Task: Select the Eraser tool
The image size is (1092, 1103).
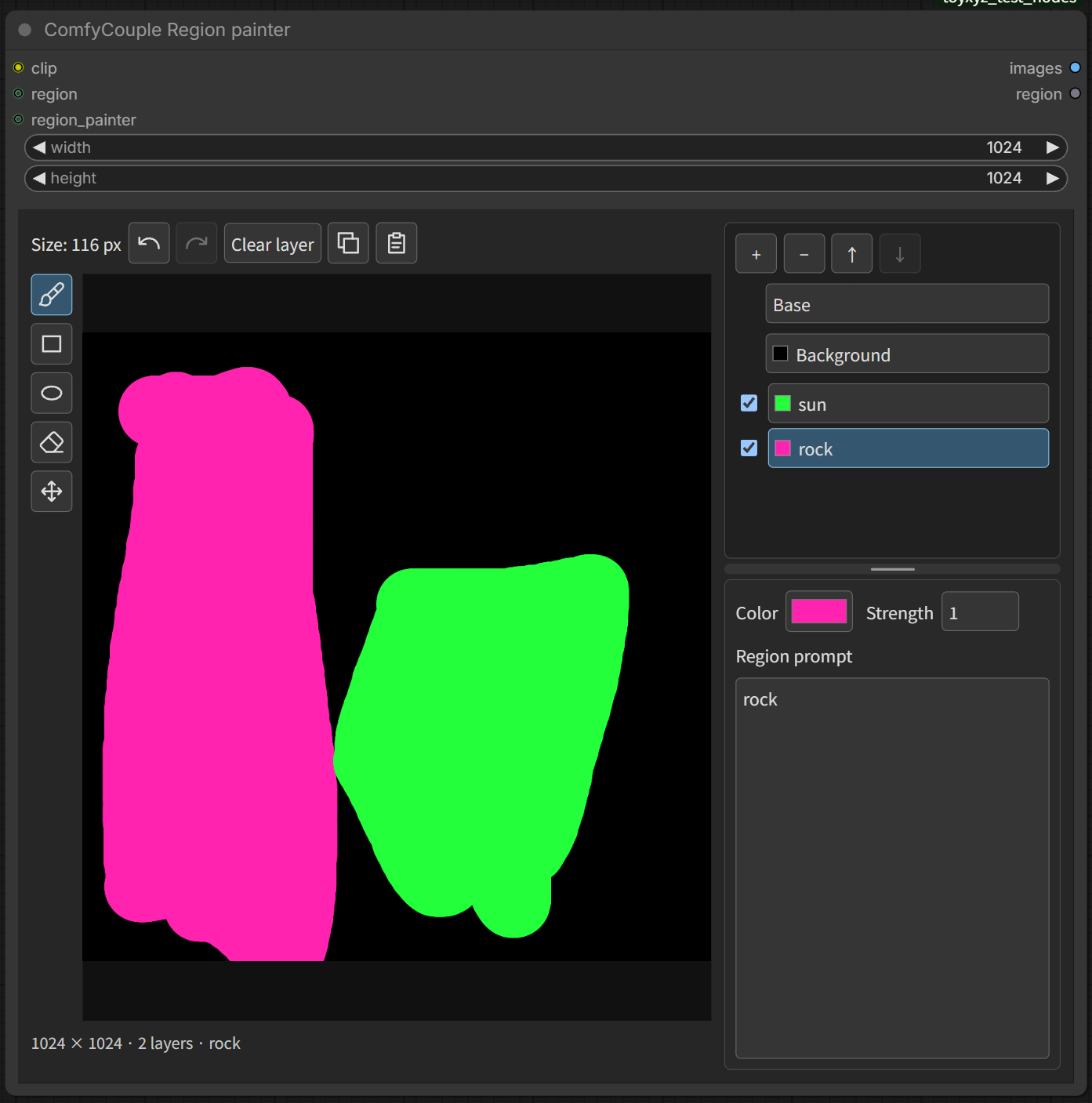Action: pyautogui.click(x=52, y=442)
